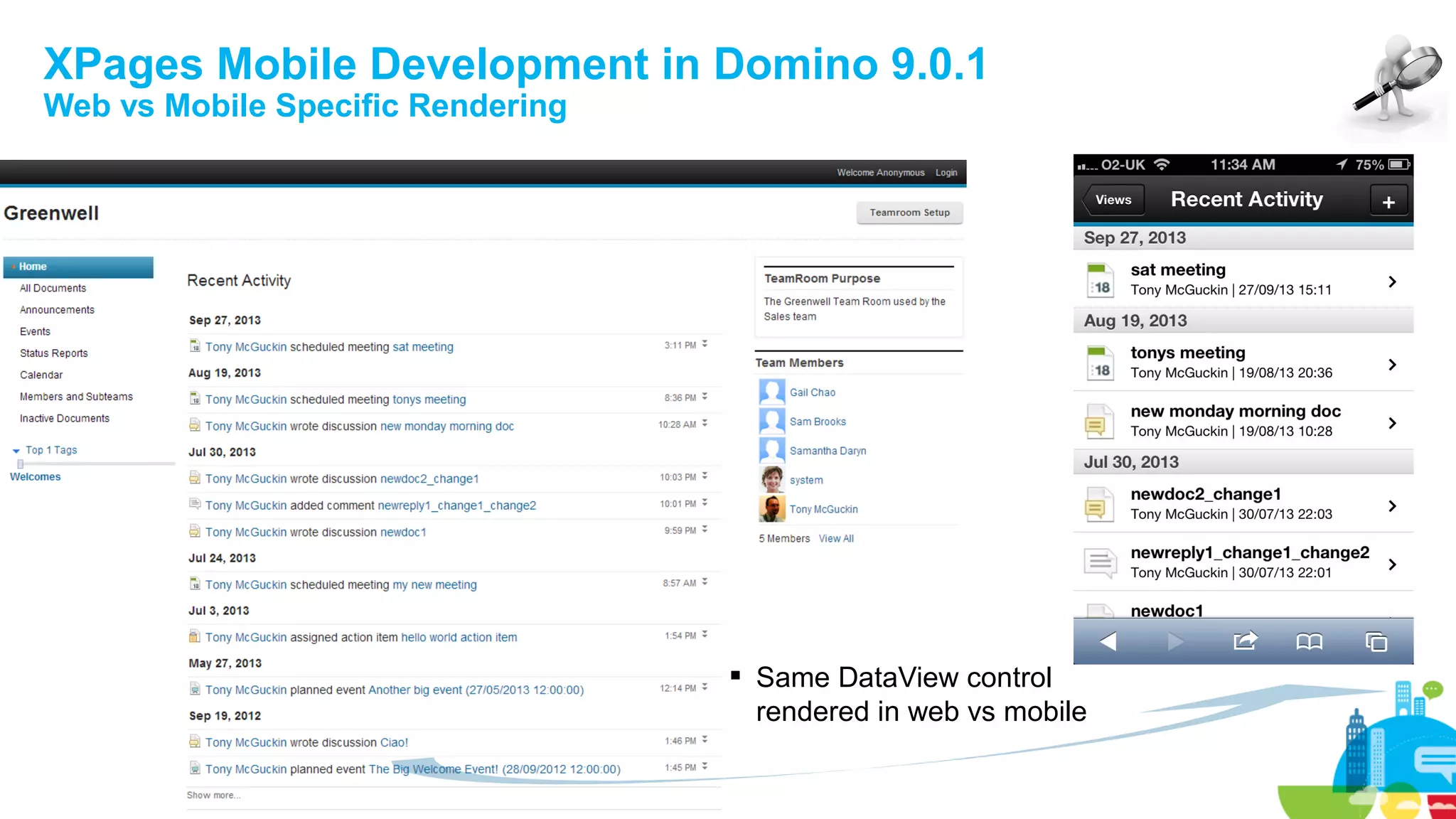Click meeting icon on web sat meeting row
Screen dimensions: 1456x819
195,346
